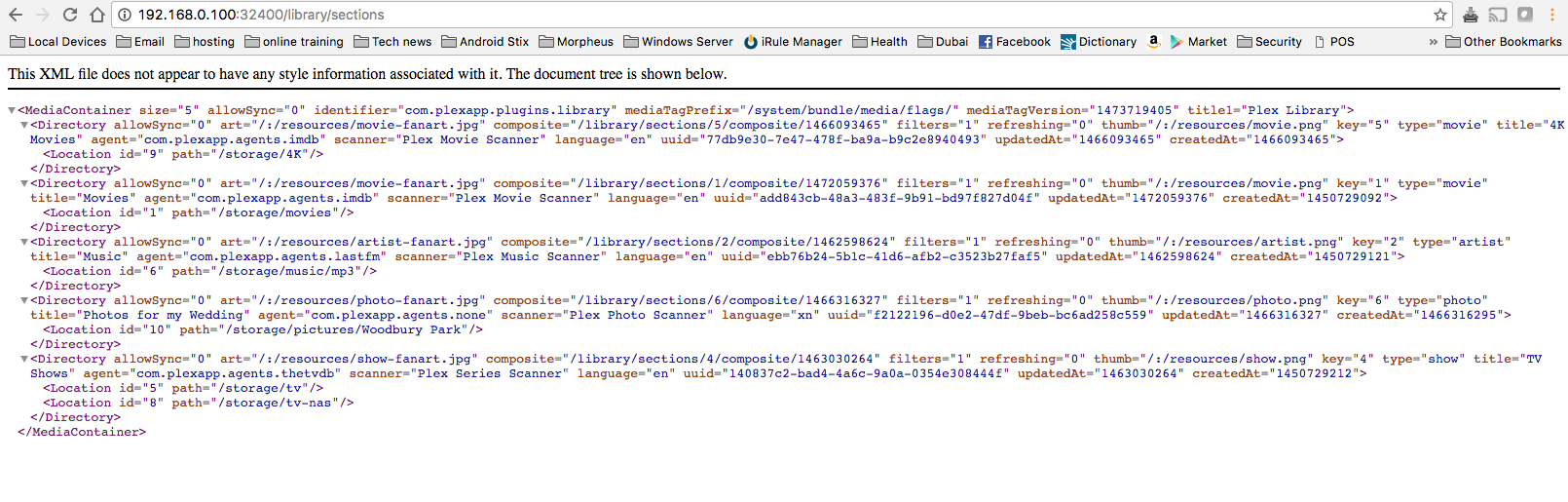Open the Windows Server bookmark folder
Viewport: 1568px width, 502px height.
tap(678, 42)
